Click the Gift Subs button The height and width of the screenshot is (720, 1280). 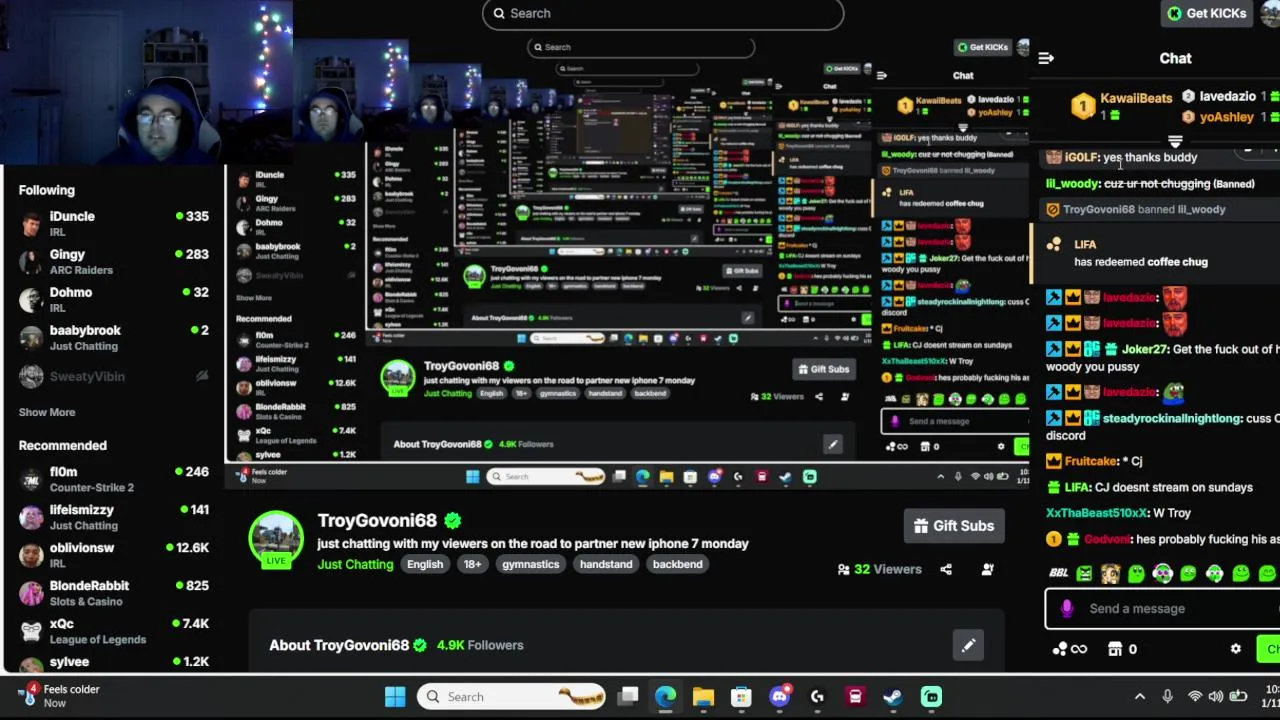(x=954, y=526)
